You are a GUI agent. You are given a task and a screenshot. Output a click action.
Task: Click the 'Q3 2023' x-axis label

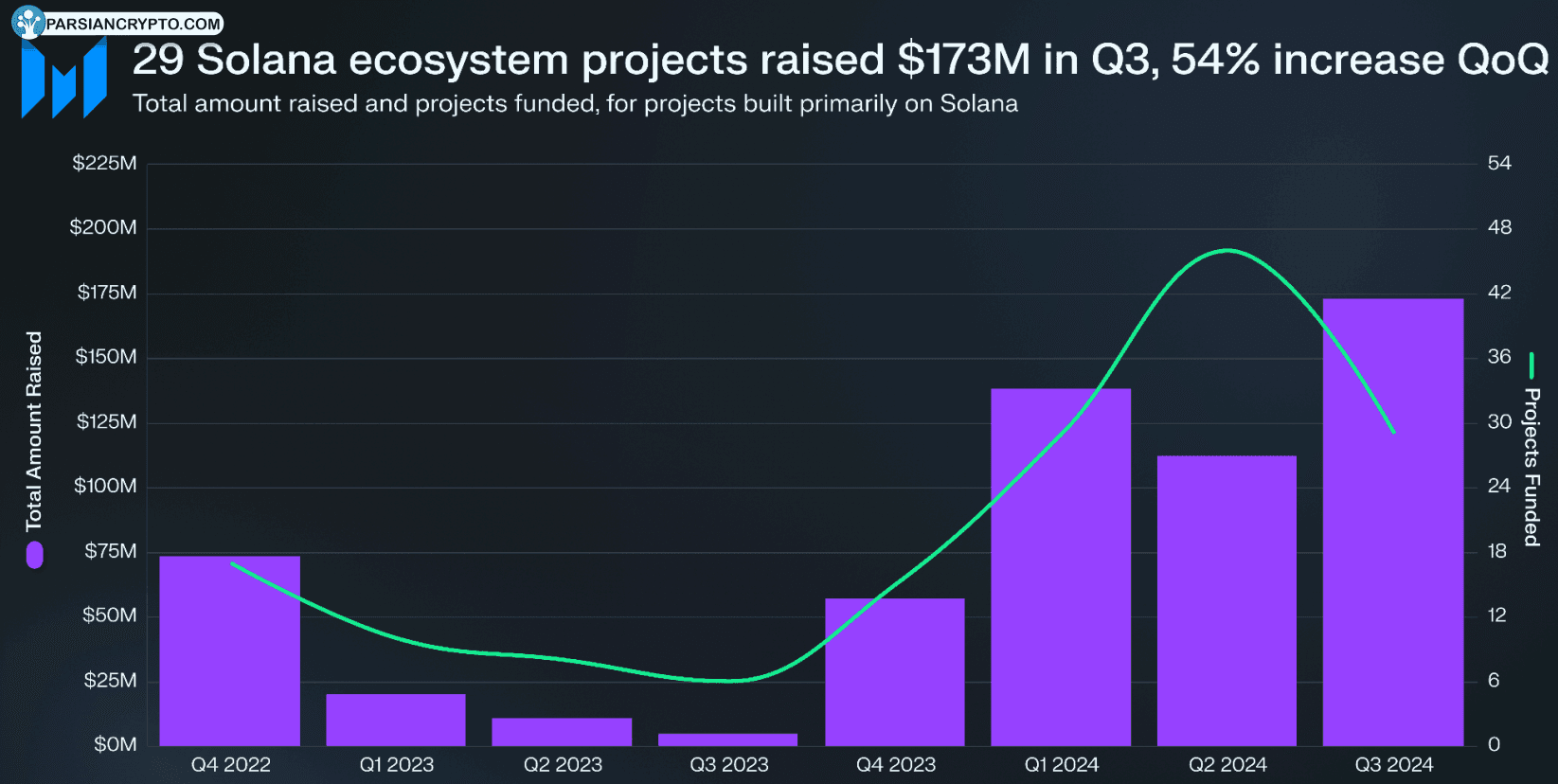point(729,765)
